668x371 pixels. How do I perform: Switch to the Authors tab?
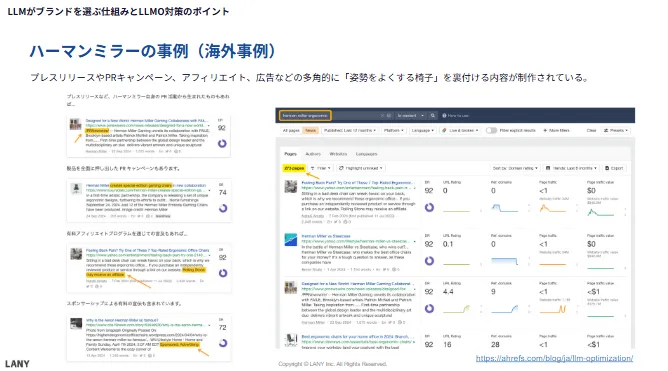pyautogui.click(x=313, y=154)
